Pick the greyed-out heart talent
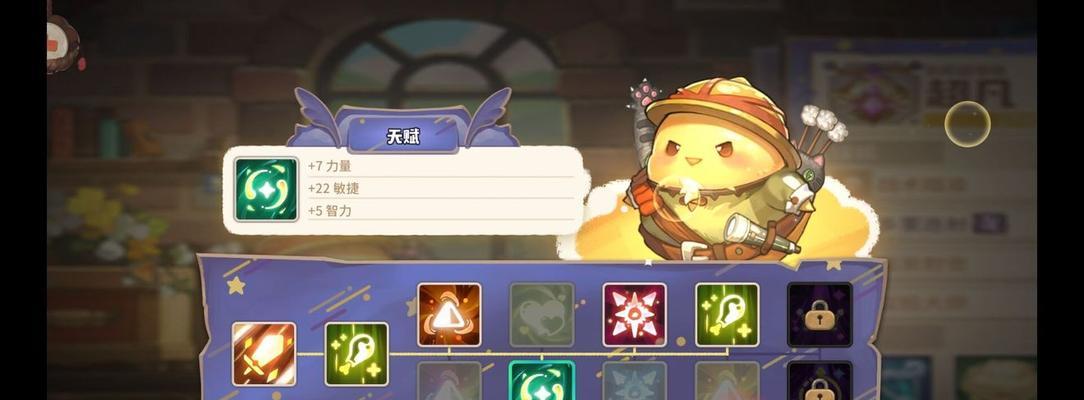This screenshot has height=400, width=1084. pos(542,314)
